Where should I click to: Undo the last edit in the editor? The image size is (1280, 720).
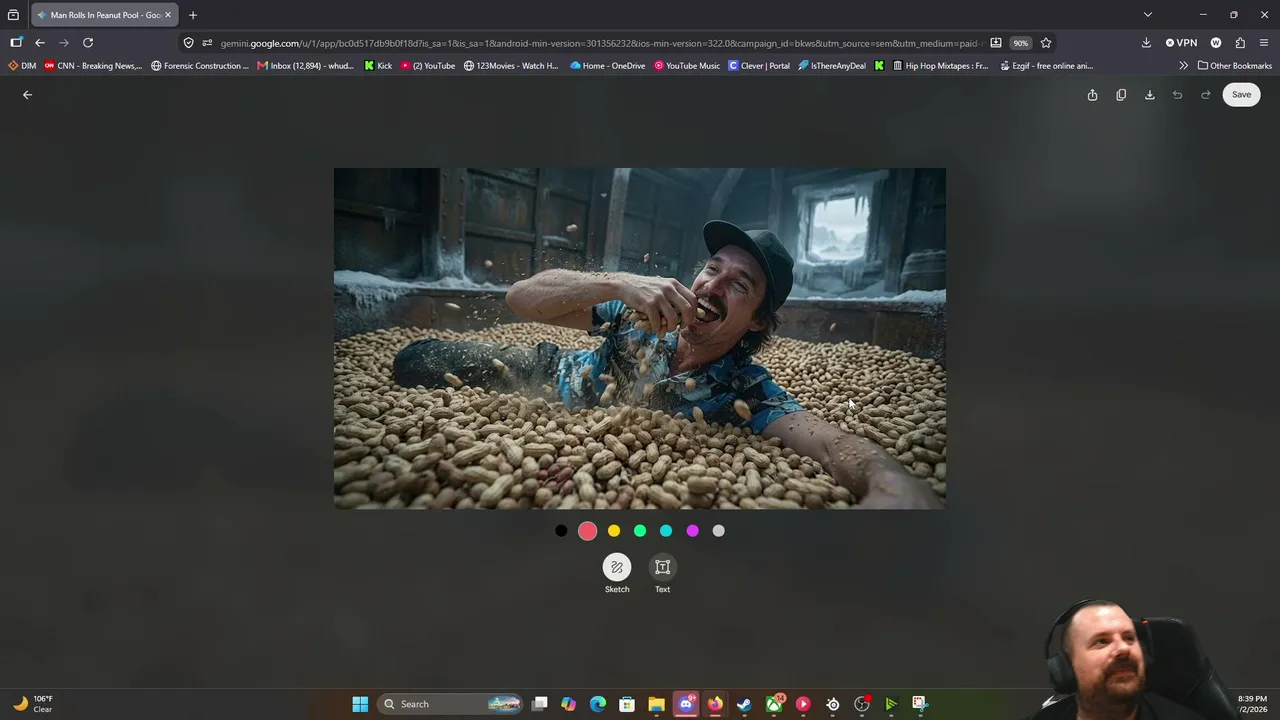click(x=1178, y=95)
